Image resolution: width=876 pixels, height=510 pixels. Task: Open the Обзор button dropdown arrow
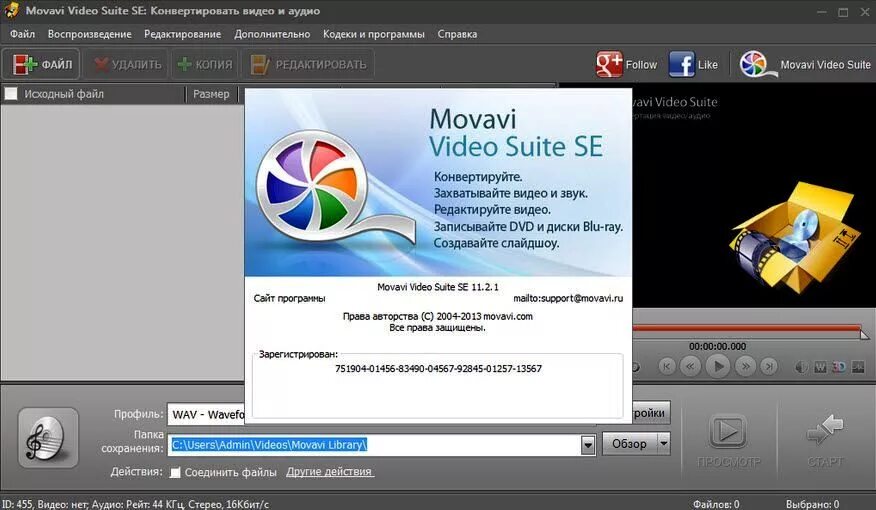pos(663,444)
